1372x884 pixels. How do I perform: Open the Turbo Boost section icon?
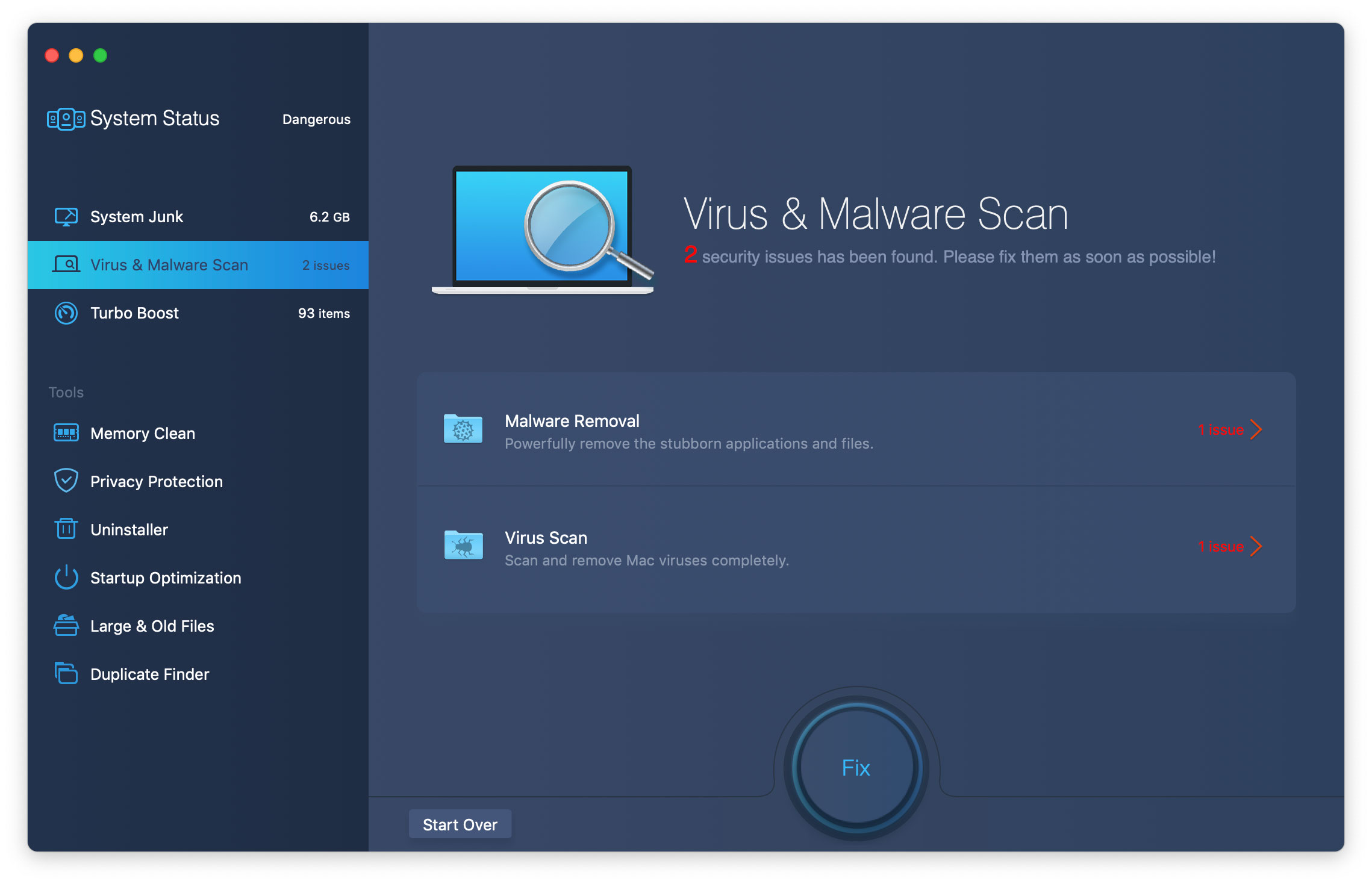point(62,313)
